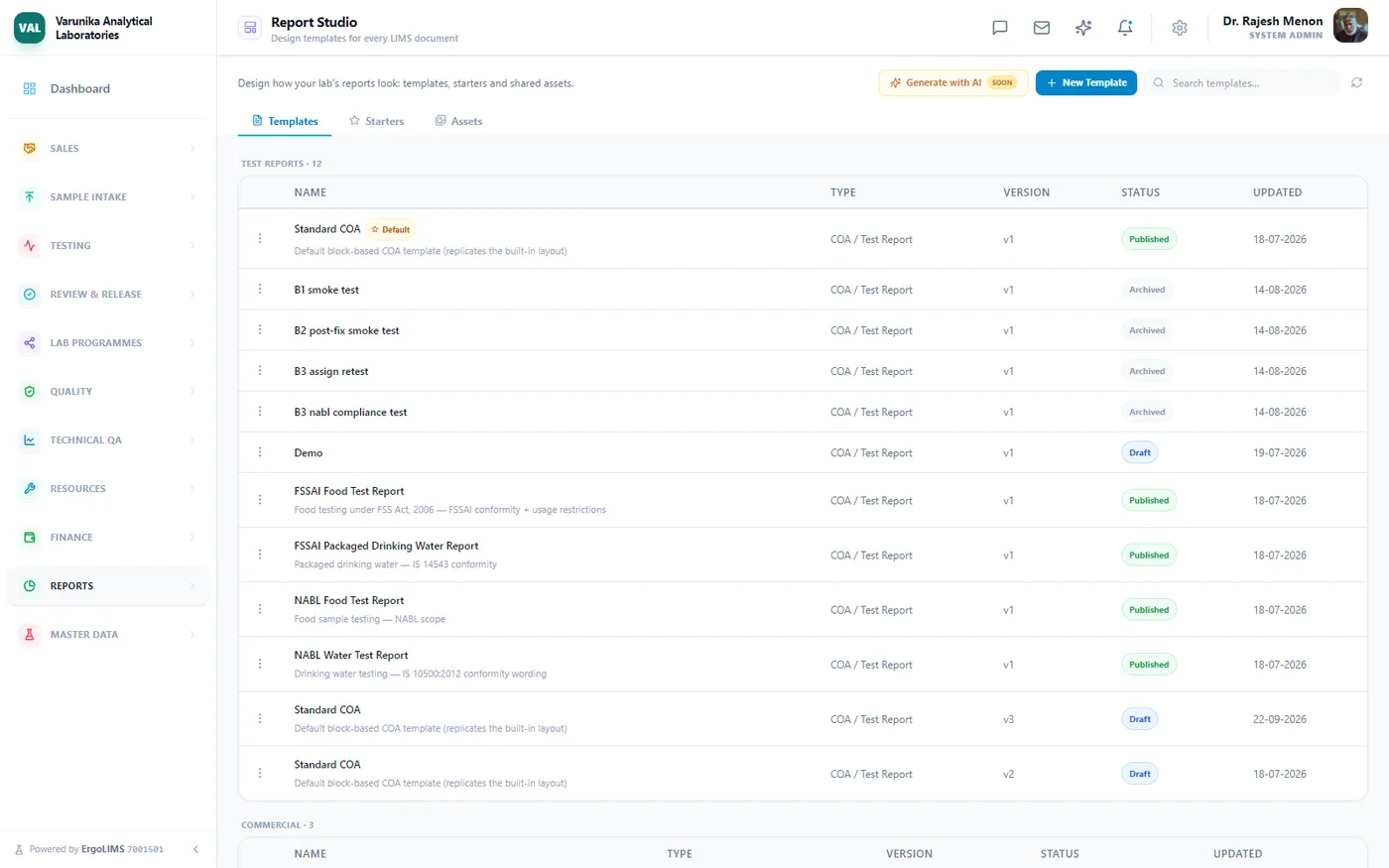Viewport: 1389px width, 868px height.
Task: Expand the Master Data chevron
Action: 192,635
